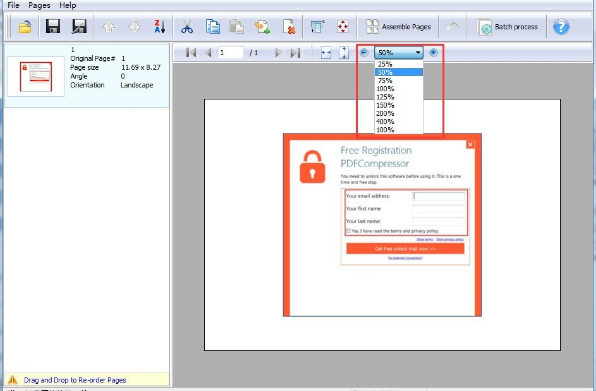The width and height of the screenshot is (596, 391).
Task: Open Batch process
Action: pos(507,27)
